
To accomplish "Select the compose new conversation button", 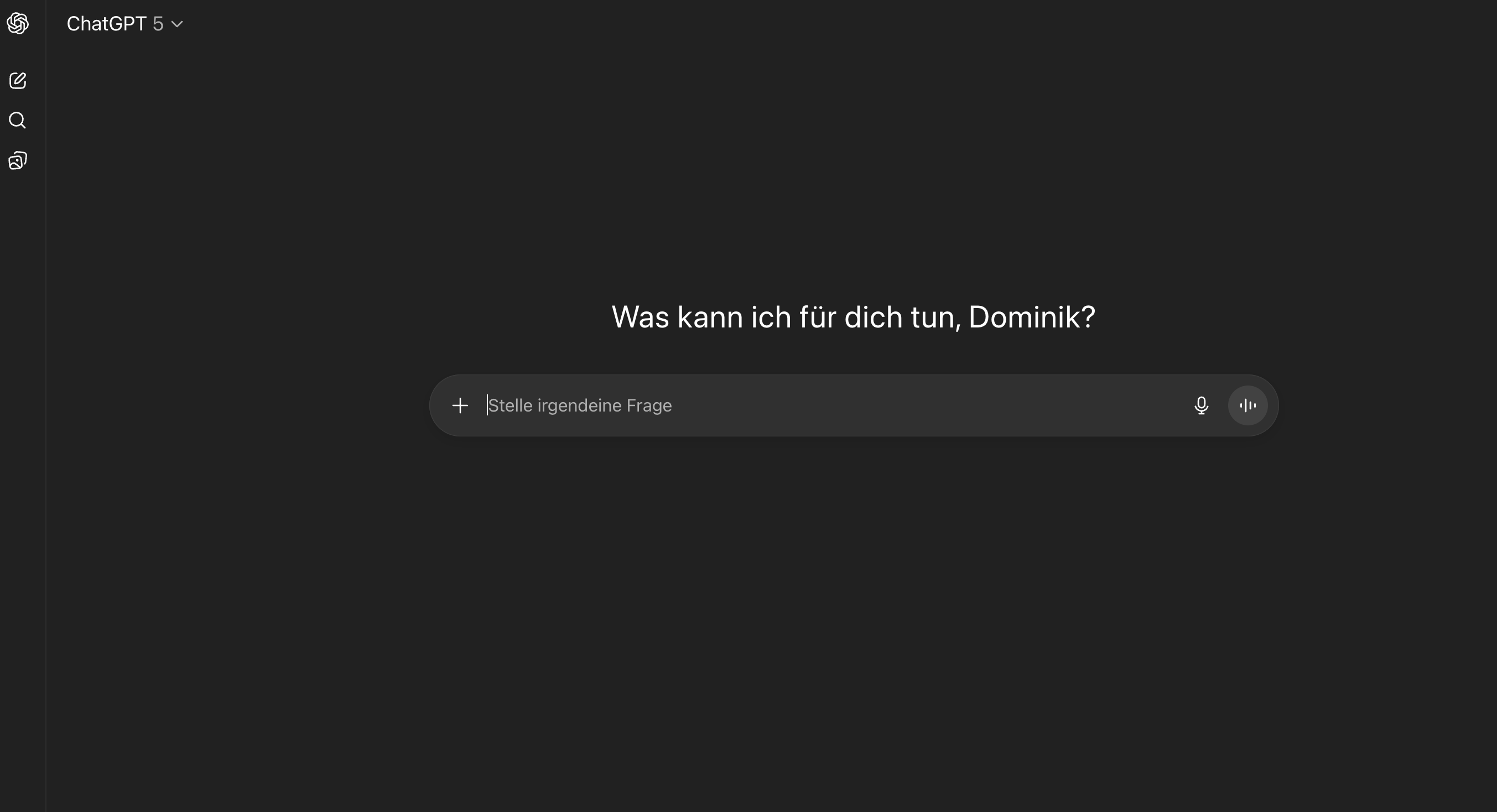I will click(18, 80).
